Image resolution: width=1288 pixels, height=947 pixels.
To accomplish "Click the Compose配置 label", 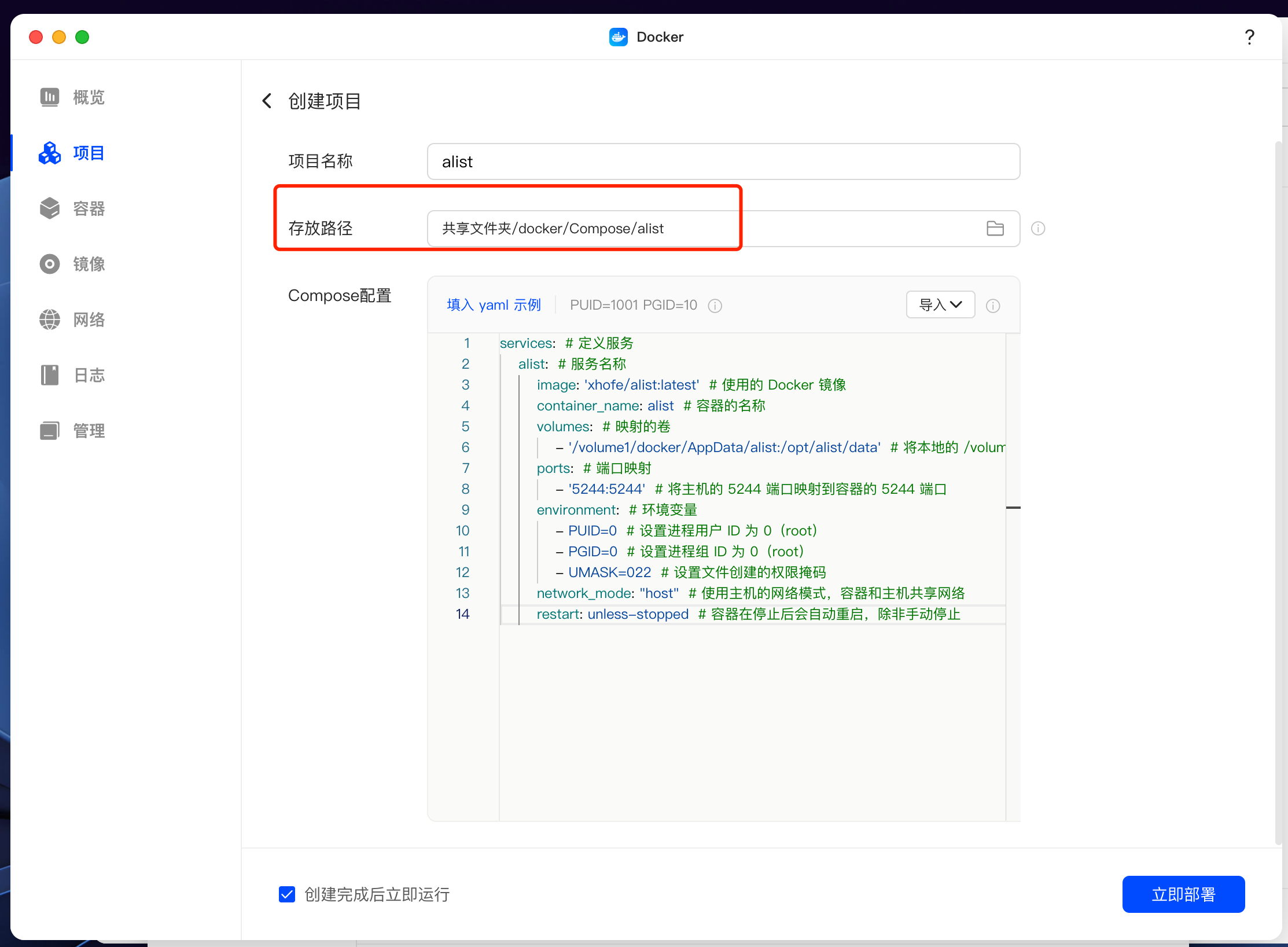I will tap(340, 296).
